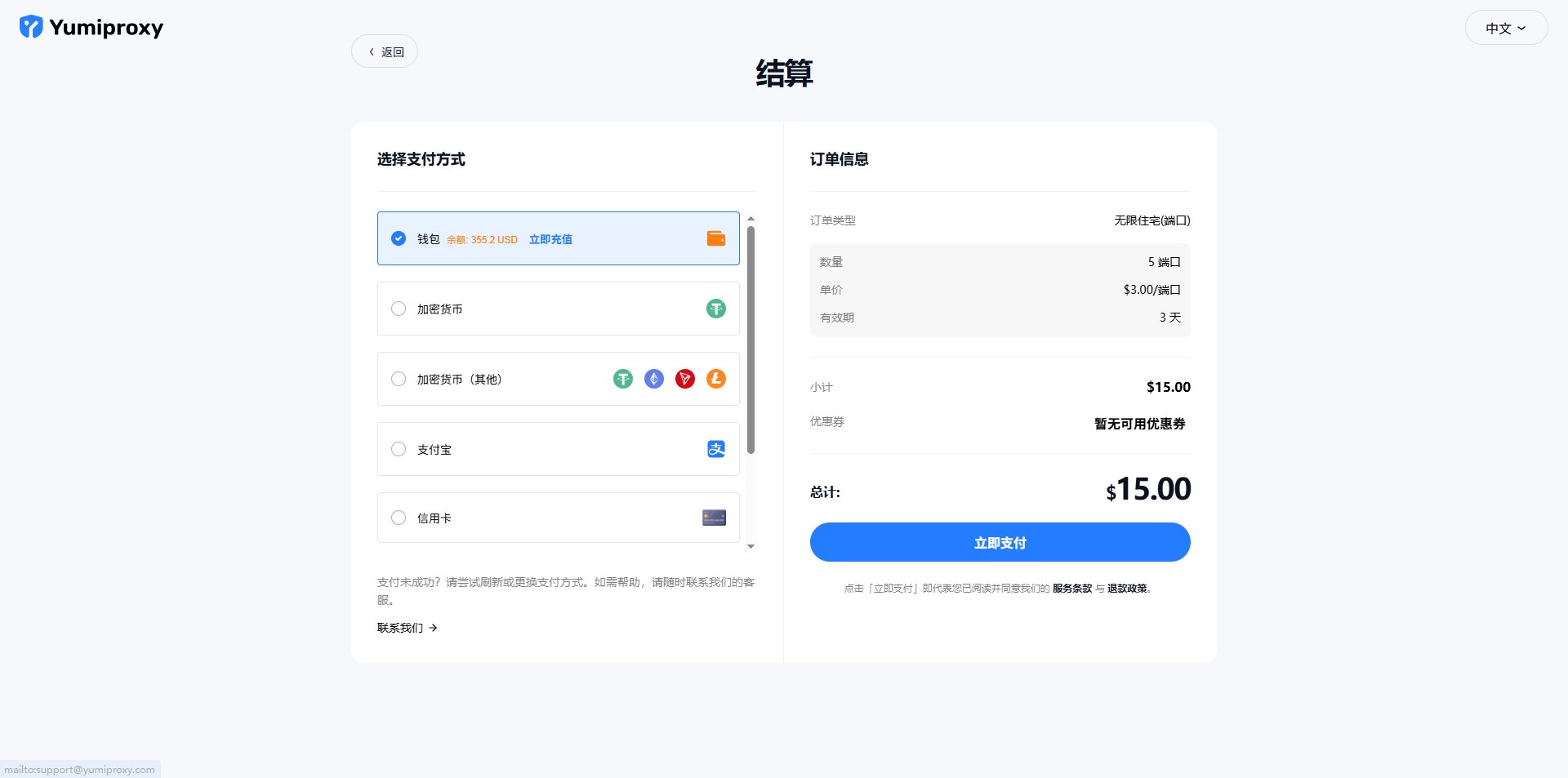The image size is (1568, 778).
Task: Open the 退款政策 refund policy link
Action: (x=1127, y=589)
